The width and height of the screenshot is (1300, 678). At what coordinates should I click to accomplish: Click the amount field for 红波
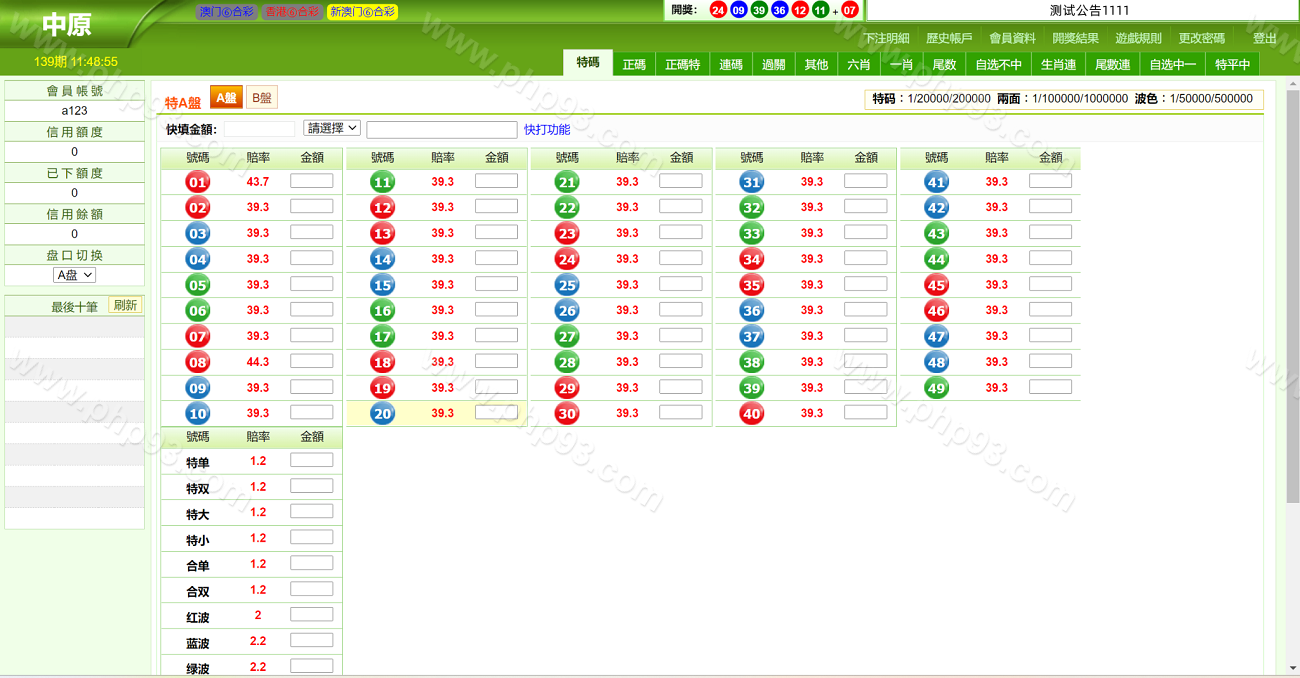[x=311, y=615]
